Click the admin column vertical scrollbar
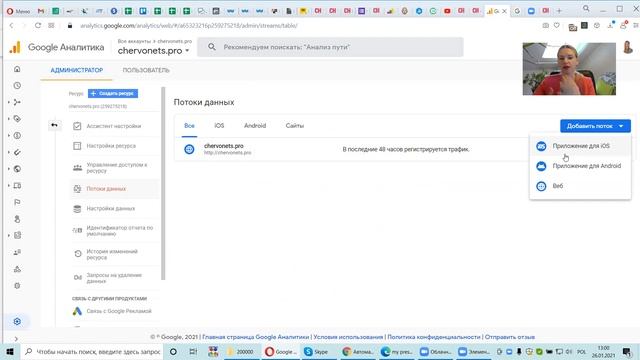640x360 pixels. (x=163, y=183)
